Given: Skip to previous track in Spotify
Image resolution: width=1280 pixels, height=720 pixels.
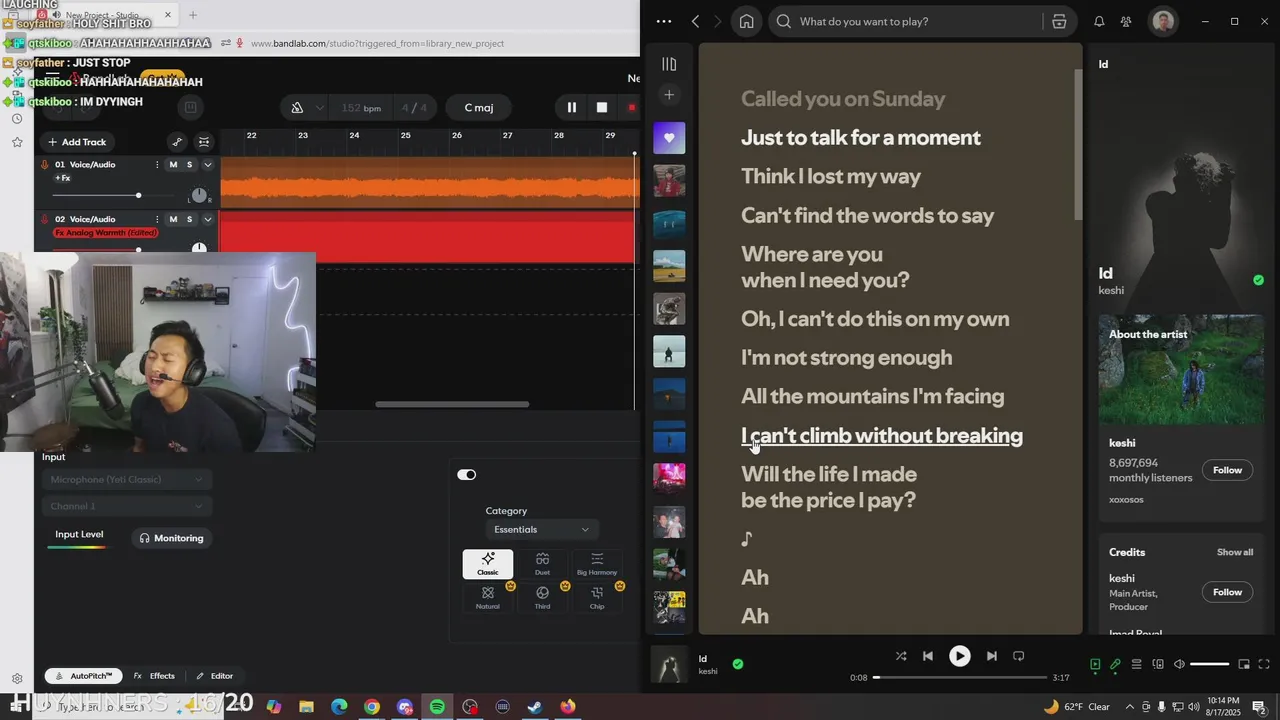Looking at the screenshot, I should pos(928,656).
